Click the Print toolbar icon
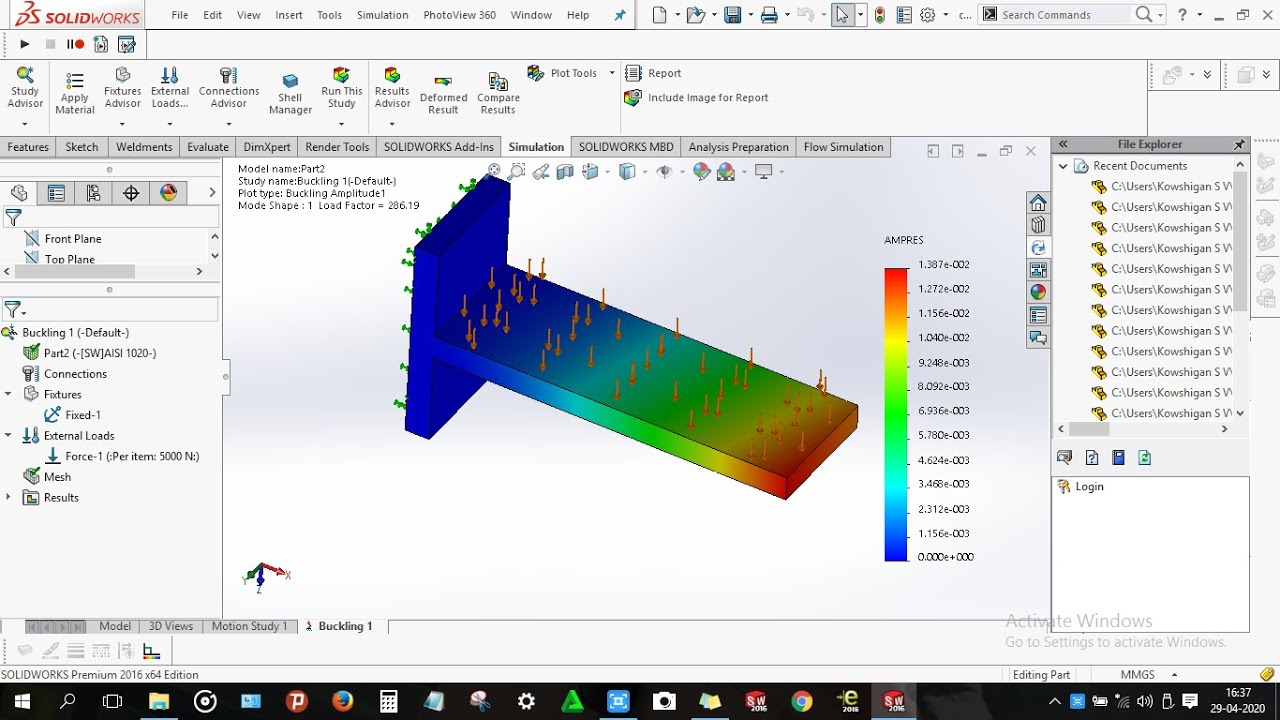Screen dimensions: 1280x720 [769, 15]
